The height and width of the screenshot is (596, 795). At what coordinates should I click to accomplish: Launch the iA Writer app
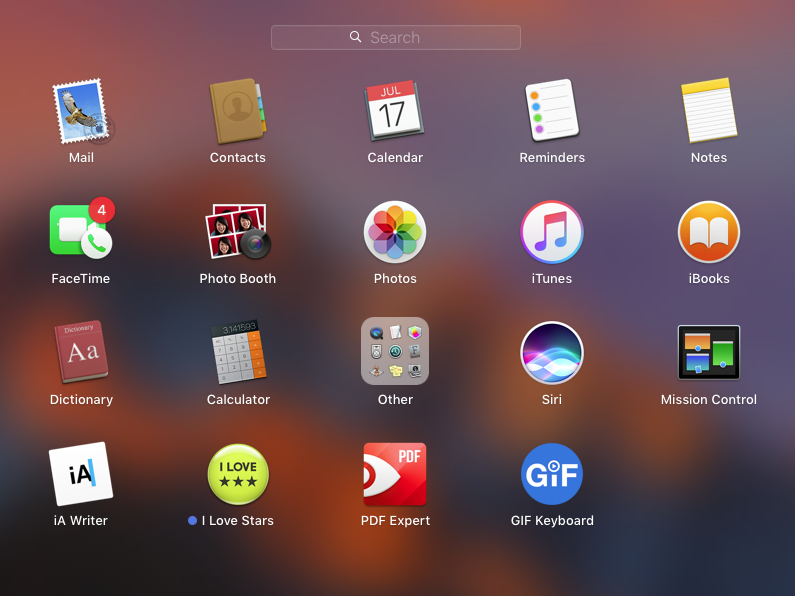coord(81,473)
